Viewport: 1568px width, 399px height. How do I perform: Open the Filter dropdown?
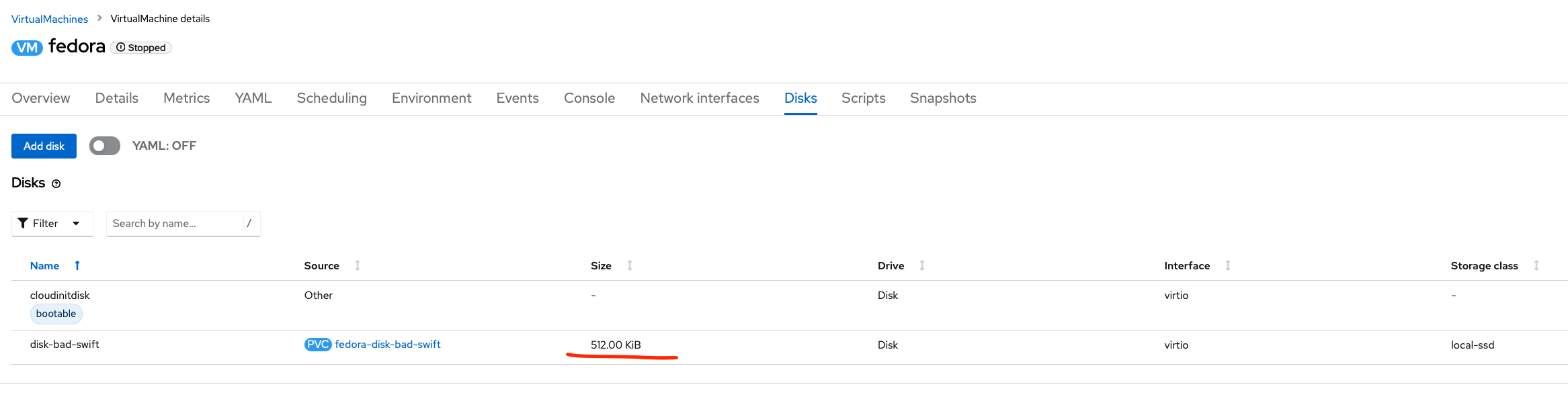tap(52, 224)
